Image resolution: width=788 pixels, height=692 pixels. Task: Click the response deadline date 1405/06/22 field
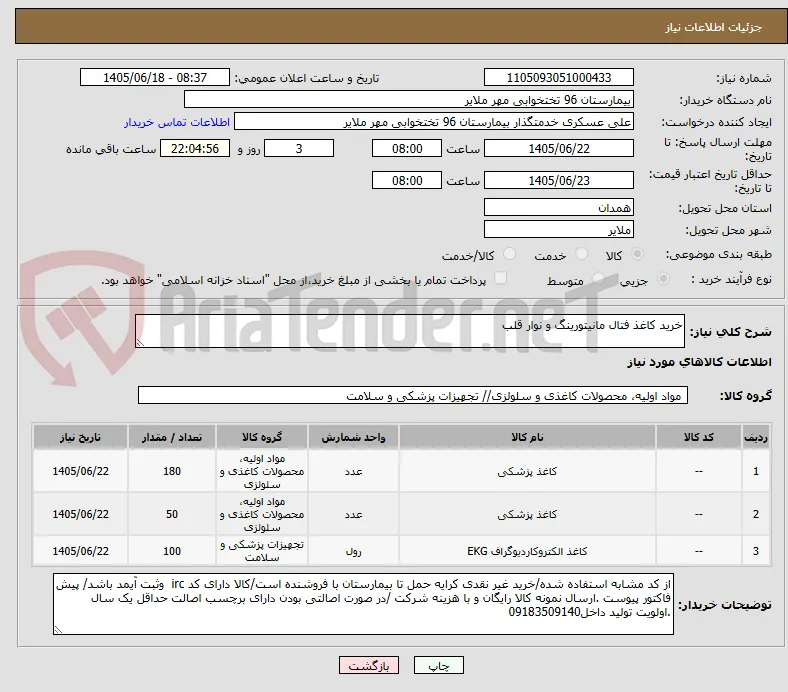pos(559,148)
